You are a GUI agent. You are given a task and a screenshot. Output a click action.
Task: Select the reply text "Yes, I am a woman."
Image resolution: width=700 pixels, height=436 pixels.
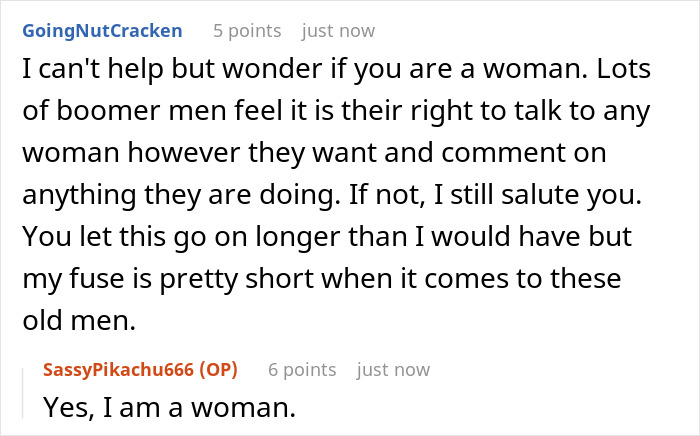(170, 407)
